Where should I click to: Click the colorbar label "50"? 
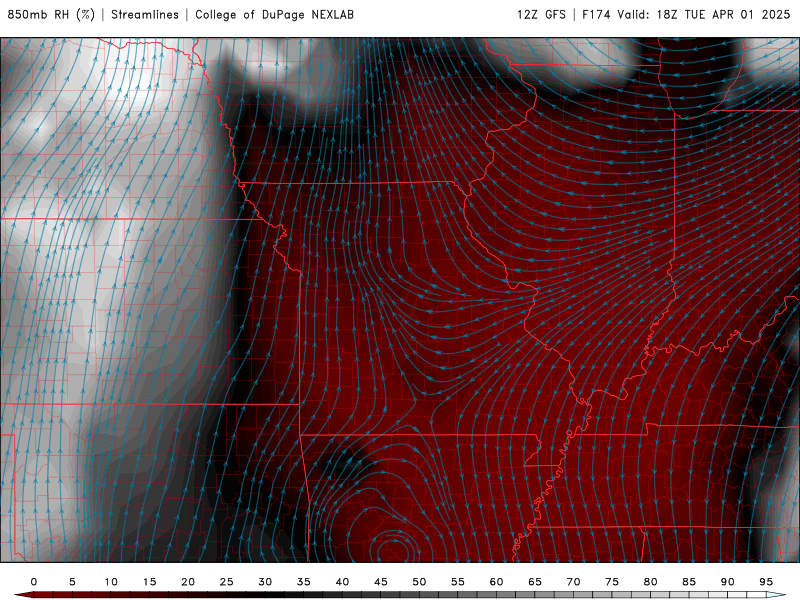419,582
